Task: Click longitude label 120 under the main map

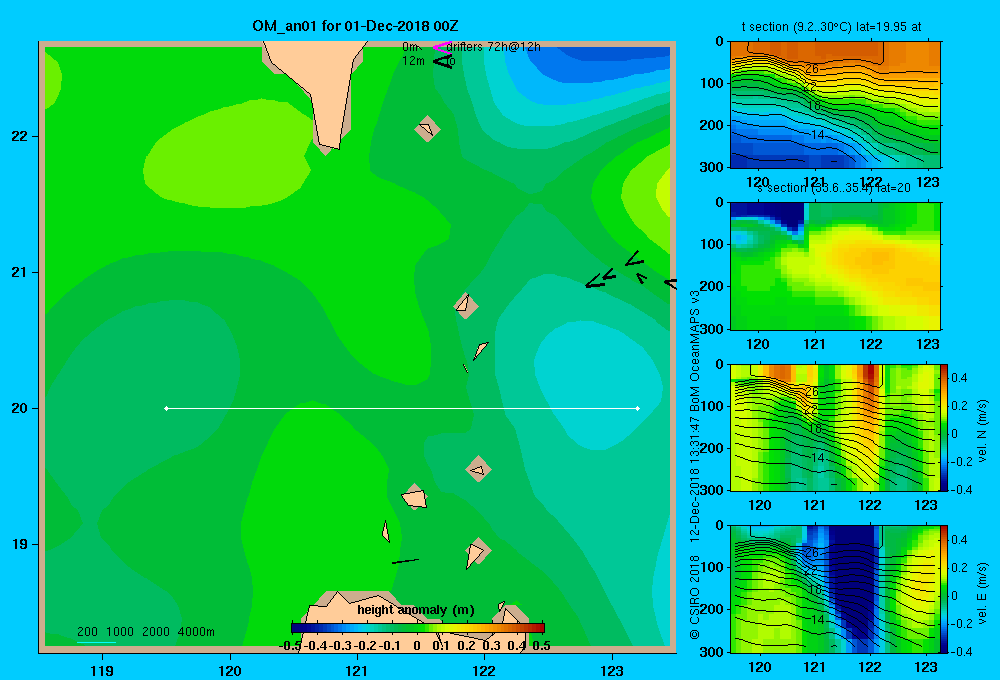Action: point(230,670)
